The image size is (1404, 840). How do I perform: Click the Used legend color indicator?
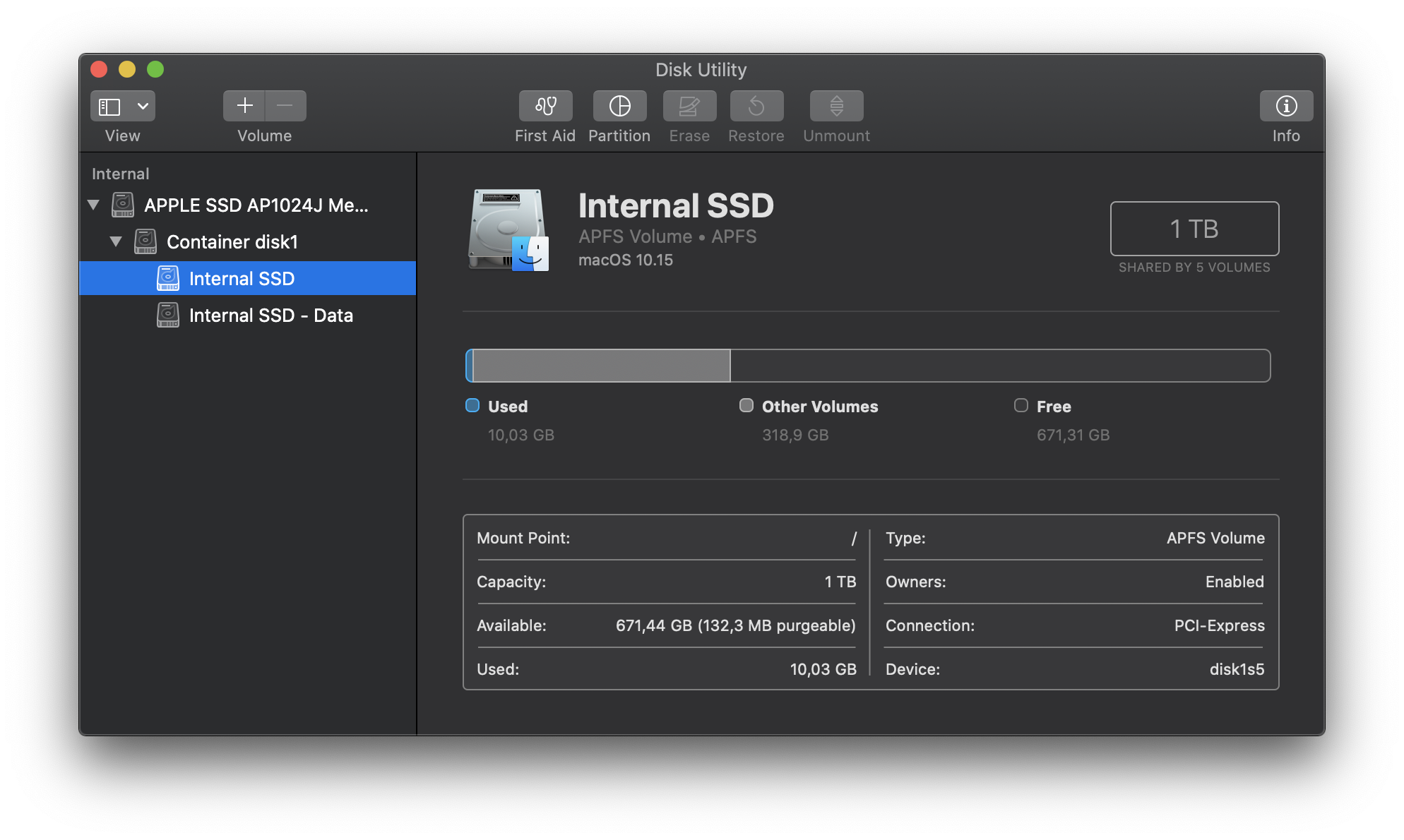click(472, 406)
